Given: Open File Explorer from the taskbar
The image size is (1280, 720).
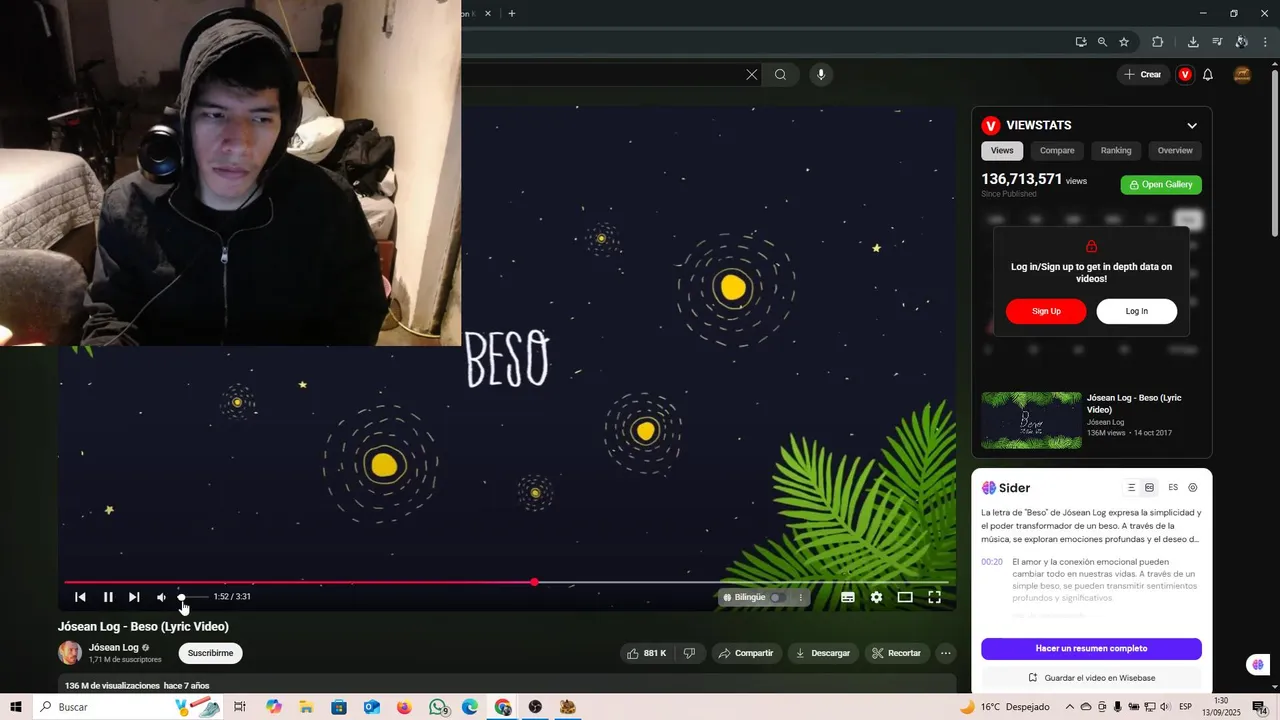Looking at the screenshot, I should click(x=306, y=707).
